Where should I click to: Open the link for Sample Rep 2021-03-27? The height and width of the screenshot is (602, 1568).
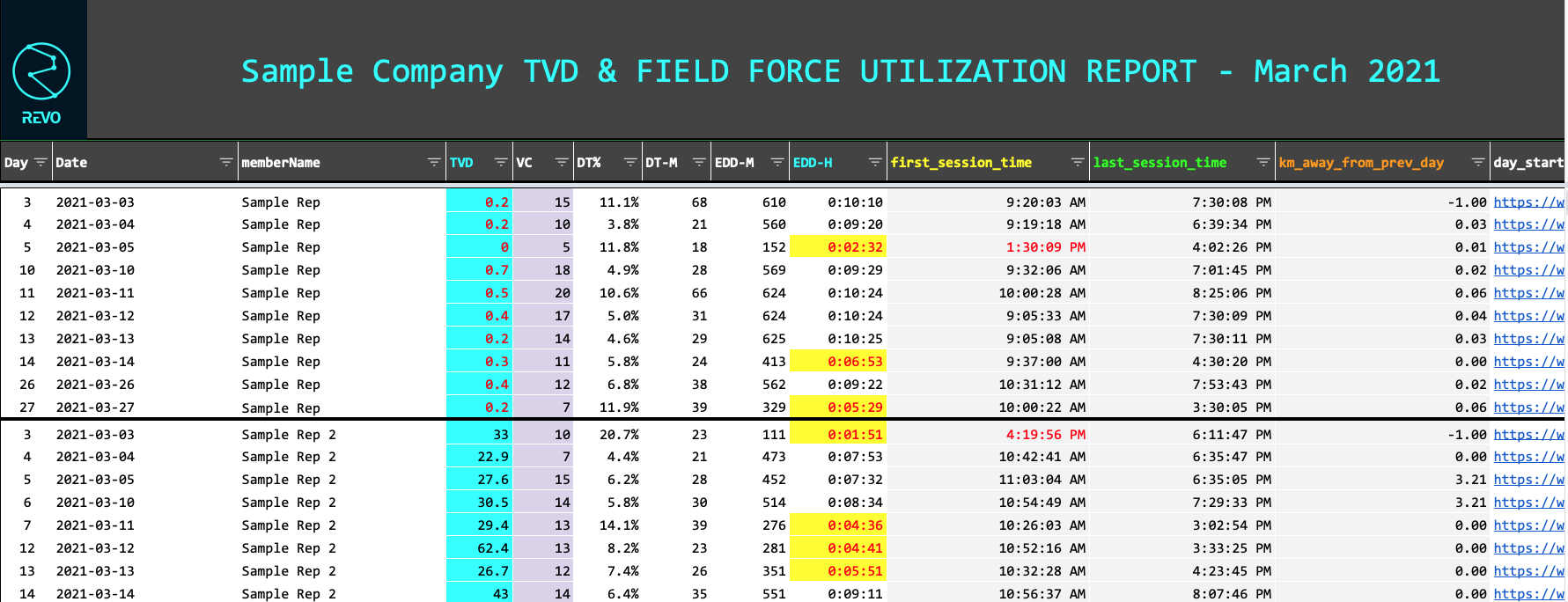[x=1529, y=407]
